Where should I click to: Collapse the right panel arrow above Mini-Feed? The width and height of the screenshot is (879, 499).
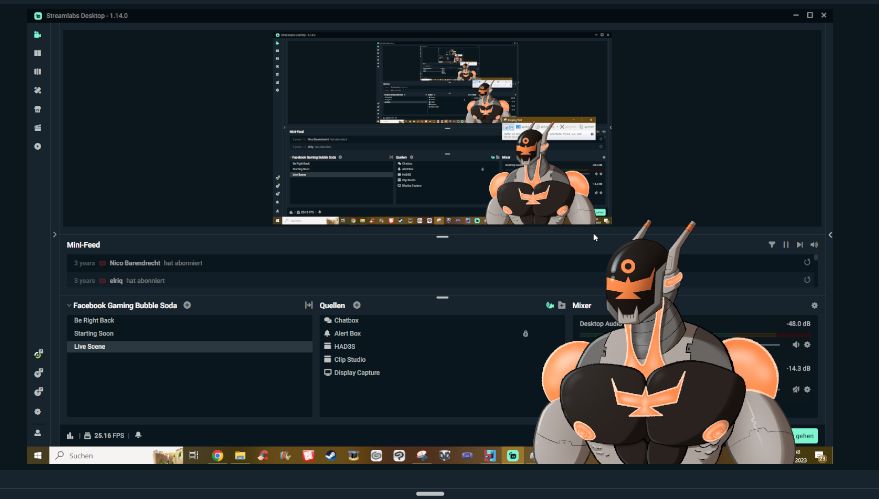coord(830,235)
